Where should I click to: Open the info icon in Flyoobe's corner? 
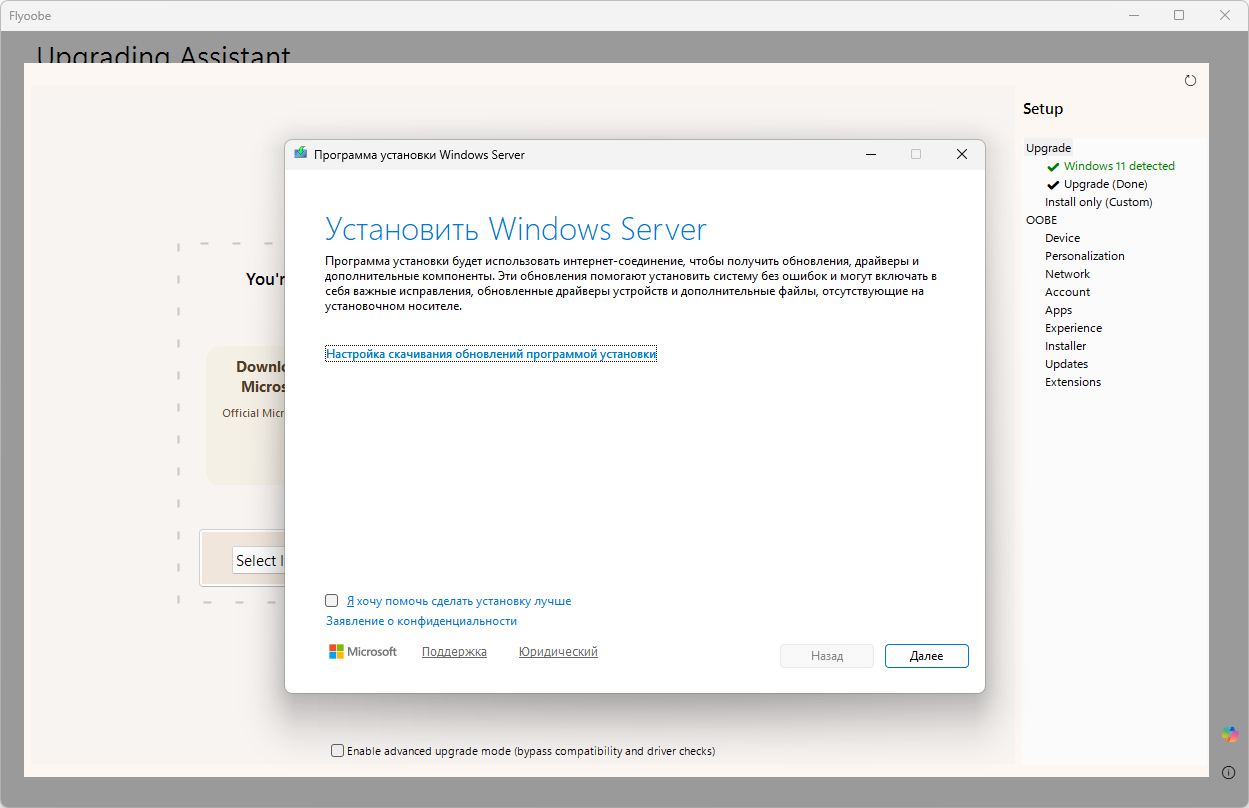[1229, 772]
